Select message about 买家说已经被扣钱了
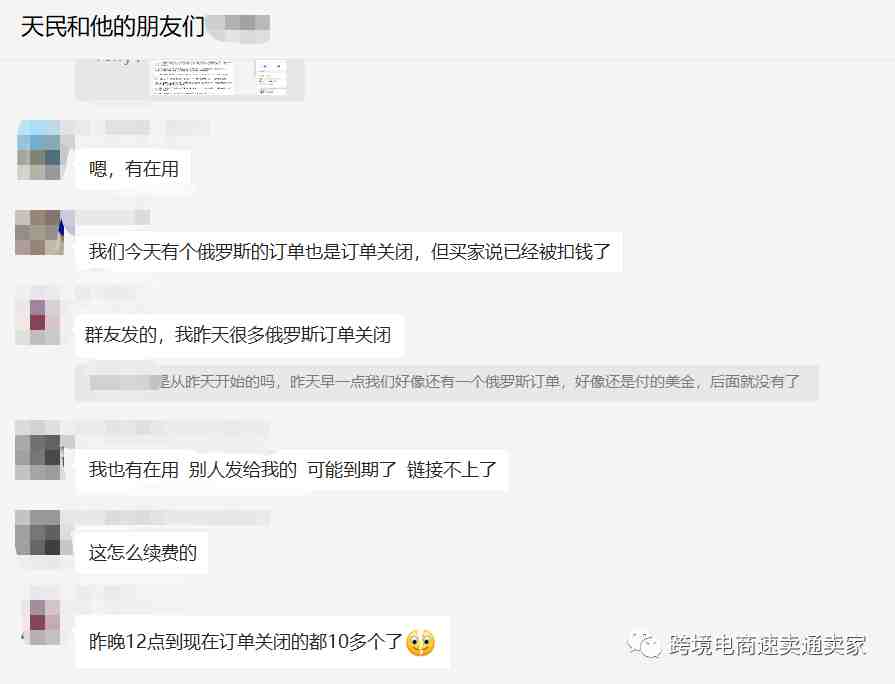 [x=349, y=252]
